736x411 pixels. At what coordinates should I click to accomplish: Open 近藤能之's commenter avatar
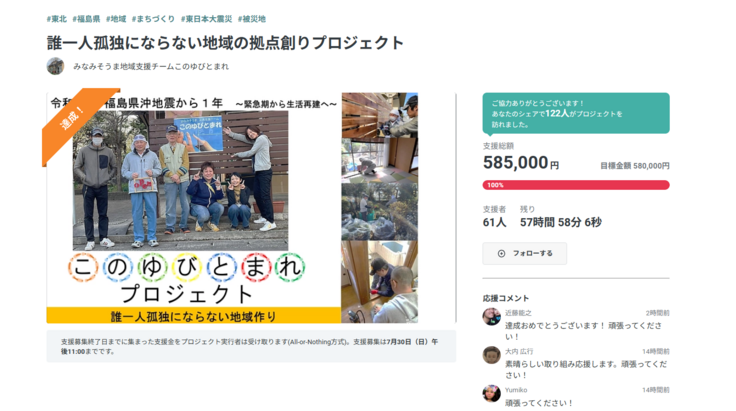pyautogui.click(x=491, y=317)
